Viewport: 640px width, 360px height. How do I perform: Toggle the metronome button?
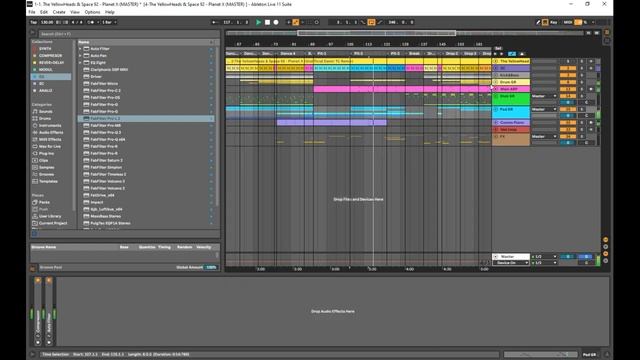pyautogui.click(x=90, y=22)
